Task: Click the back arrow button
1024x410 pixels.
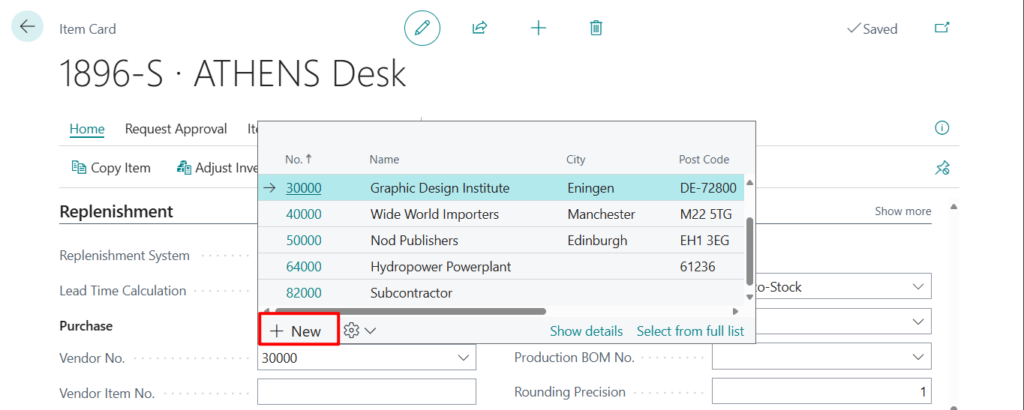Action: (x=27, y=27)
